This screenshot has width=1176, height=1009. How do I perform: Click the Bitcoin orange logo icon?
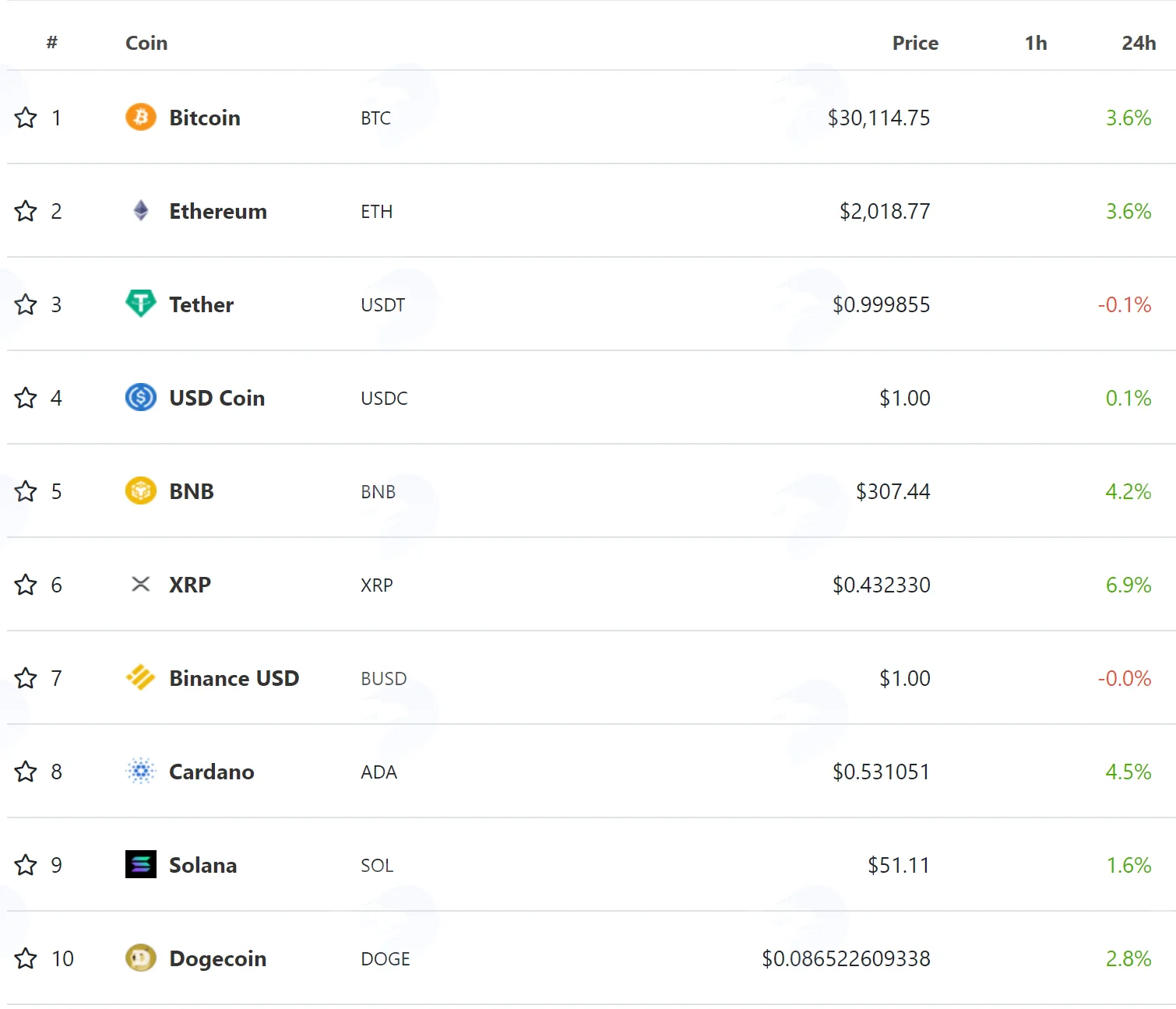click(141, 117)
